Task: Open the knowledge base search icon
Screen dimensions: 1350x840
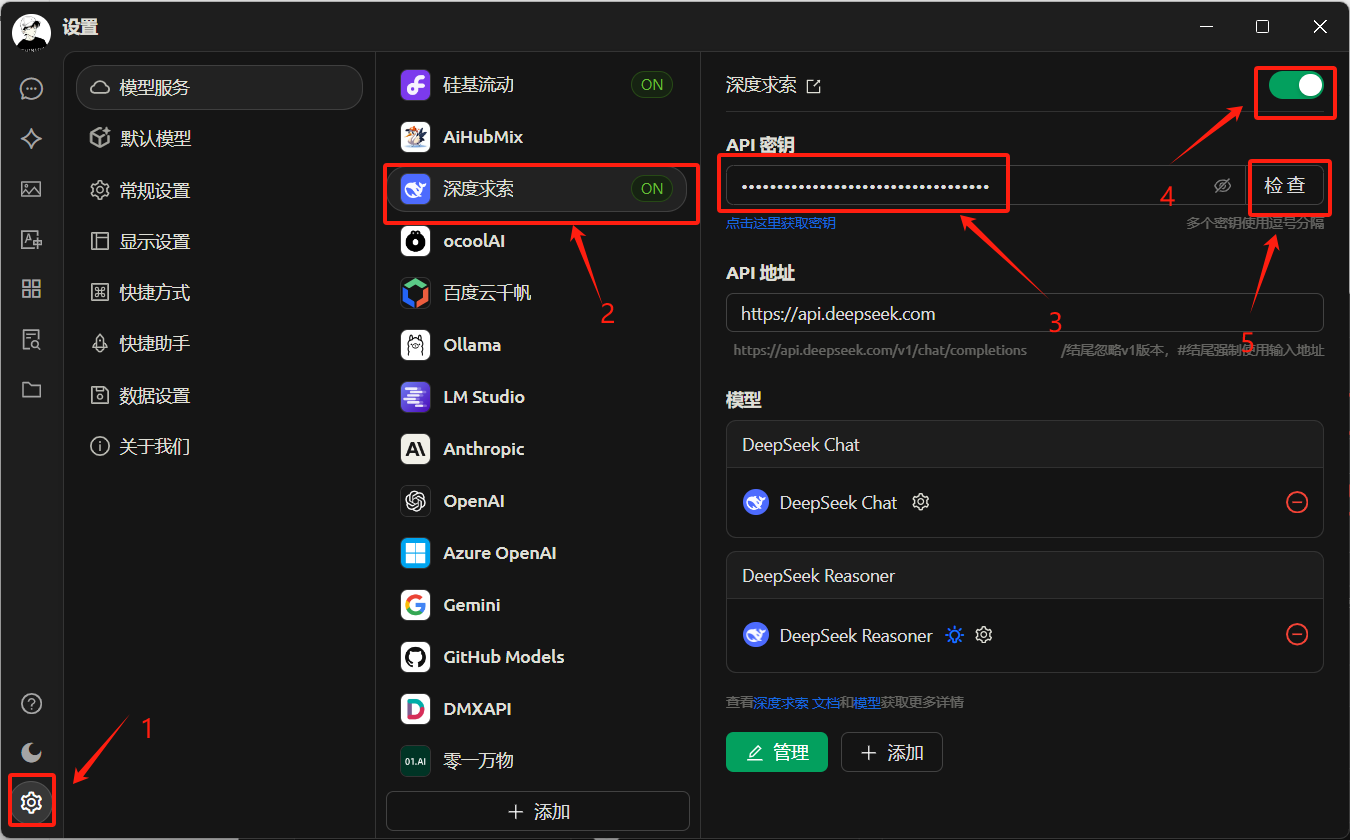Action: tap(31, 340)
